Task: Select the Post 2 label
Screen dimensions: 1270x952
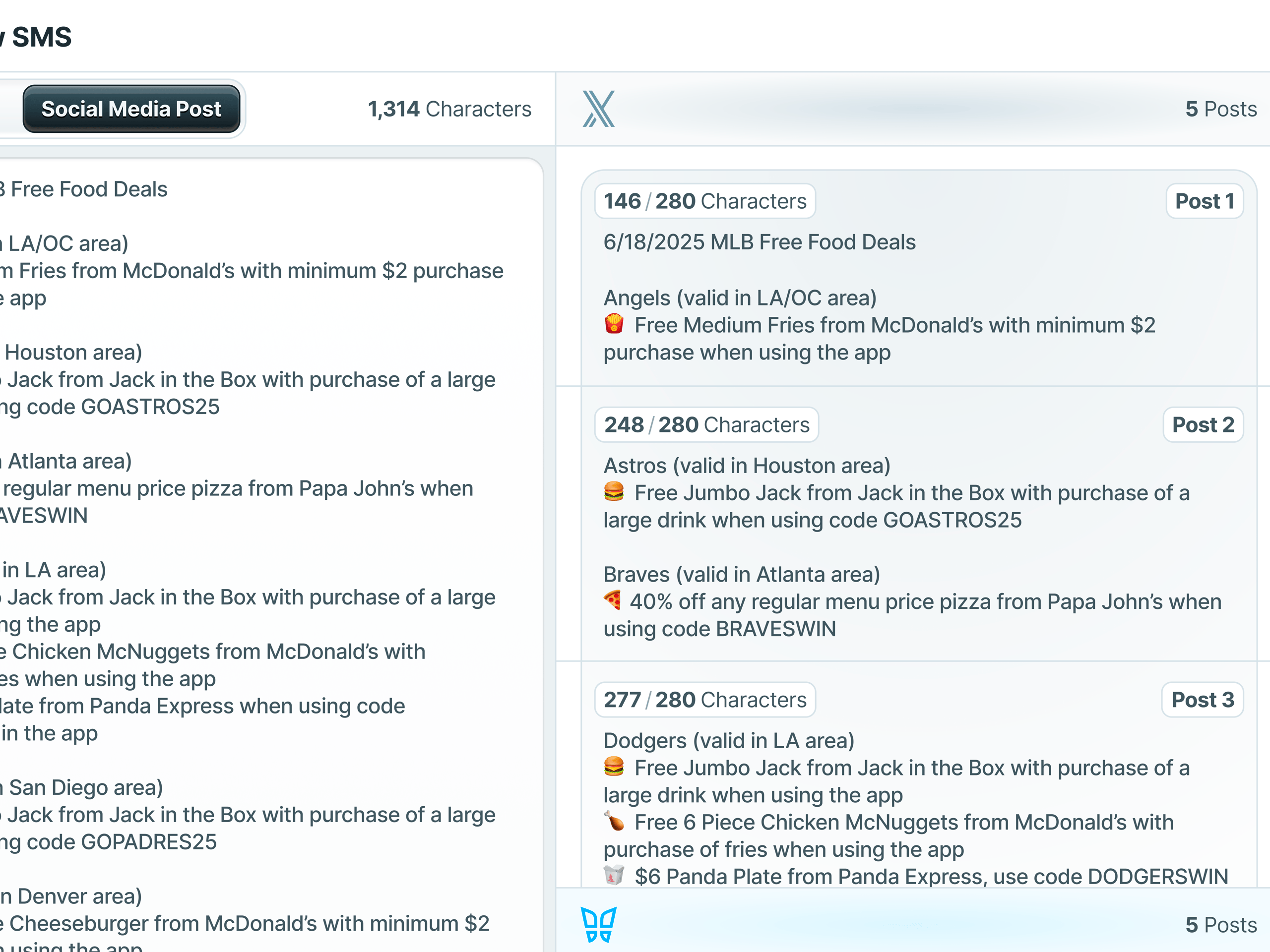Action: pyautogui.click(x=1203, y=424)
